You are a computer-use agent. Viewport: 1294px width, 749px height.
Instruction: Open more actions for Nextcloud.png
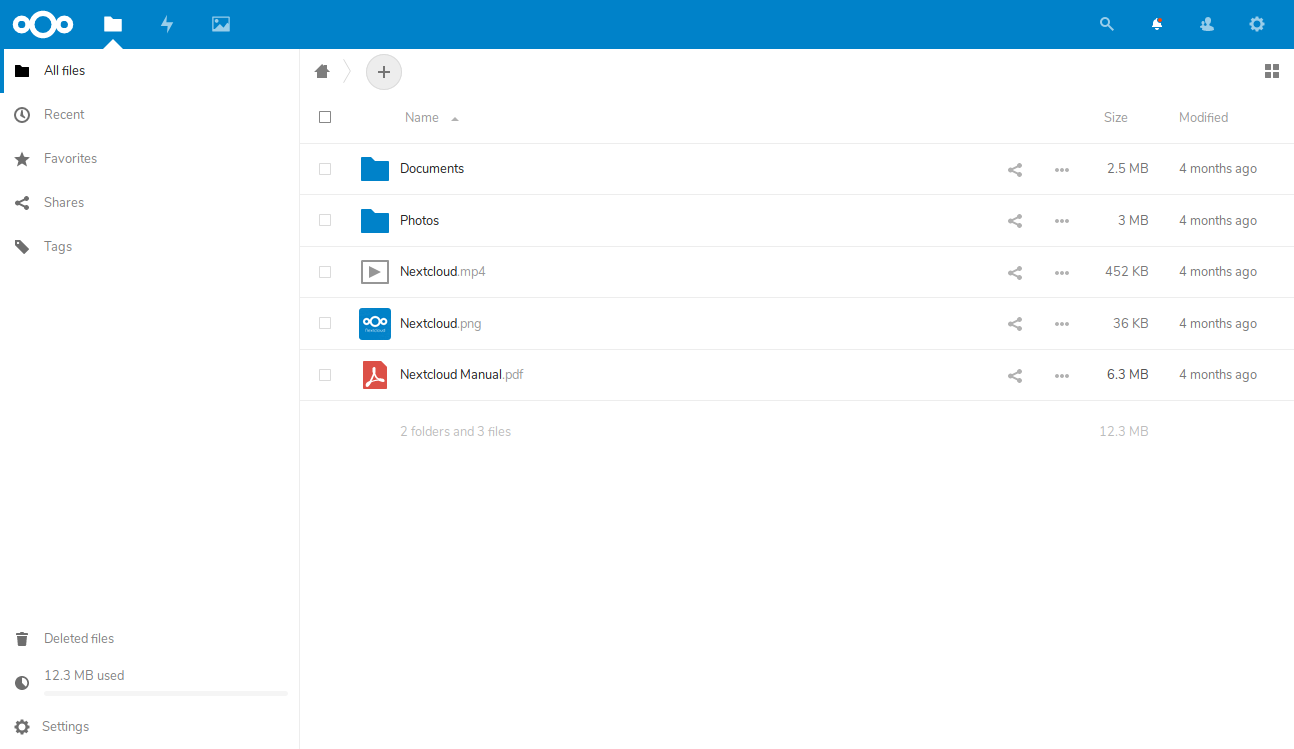(x=1062, y=324)
